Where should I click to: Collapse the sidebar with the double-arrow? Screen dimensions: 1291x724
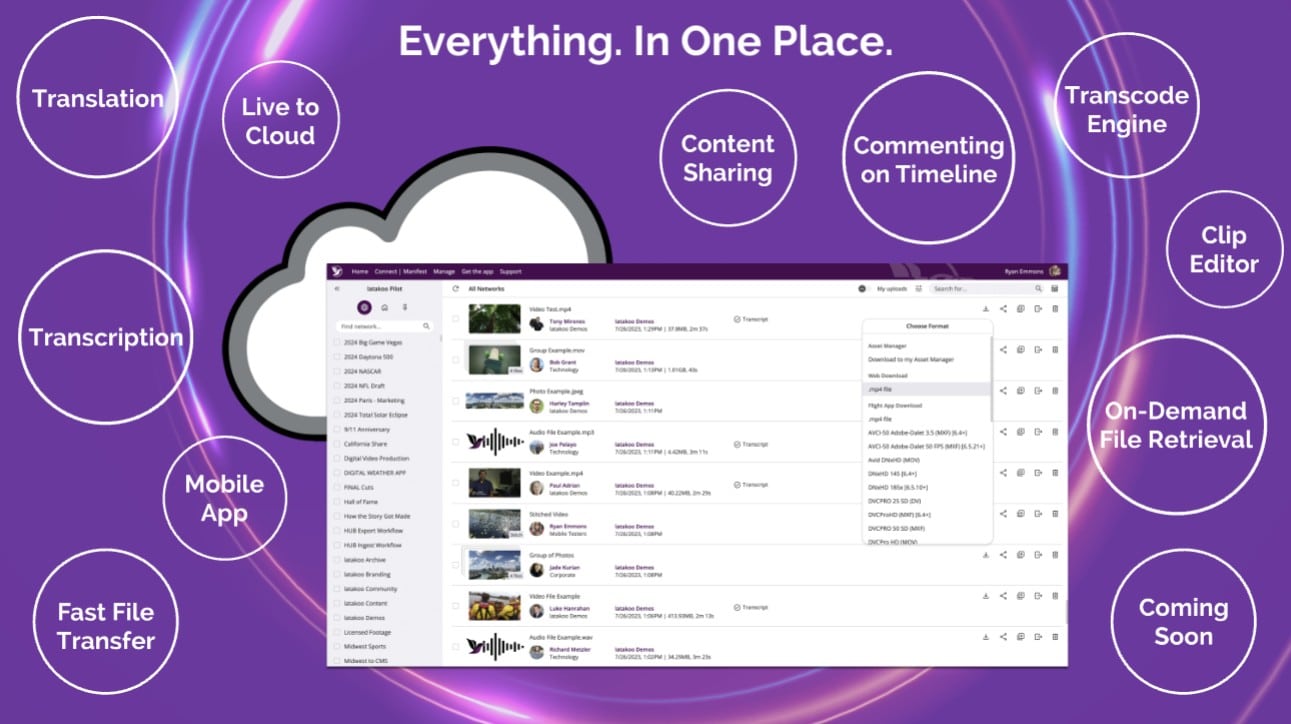[337, 289]
